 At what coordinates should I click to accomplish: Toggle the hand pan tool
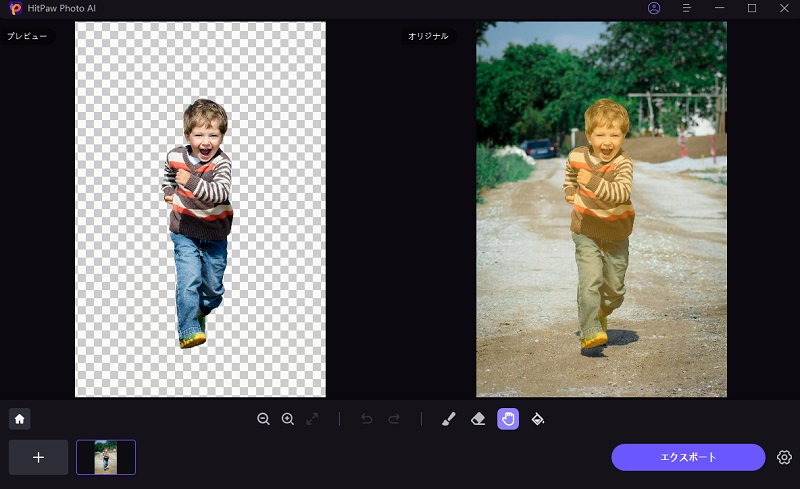(508, 419)
